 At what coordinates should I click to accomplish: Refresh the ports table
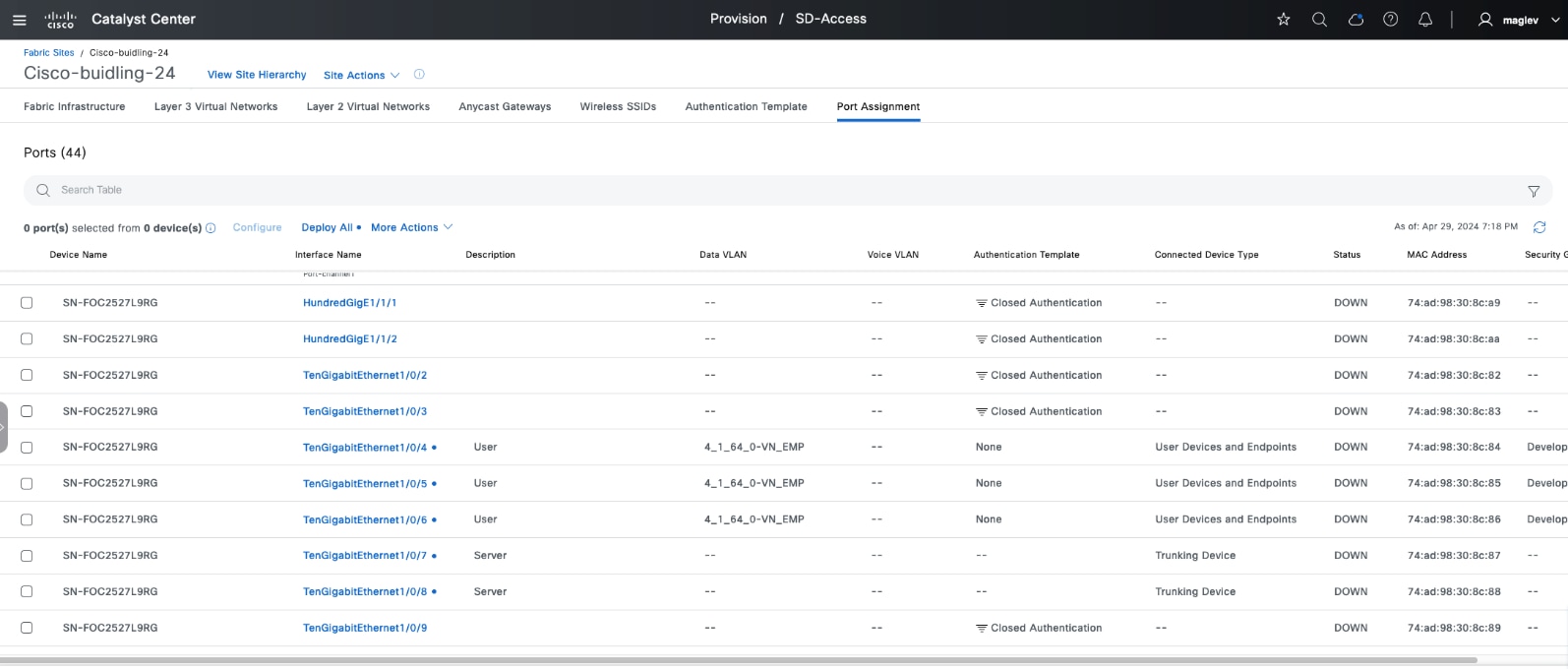coord(1539,227)
